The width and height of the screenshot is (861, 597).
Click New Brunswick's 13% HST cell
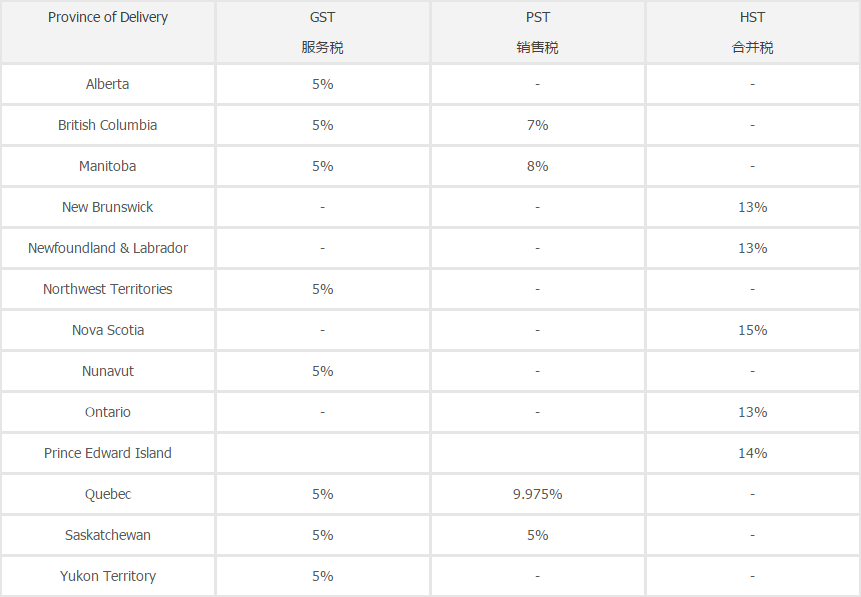(x=752, y=207)
